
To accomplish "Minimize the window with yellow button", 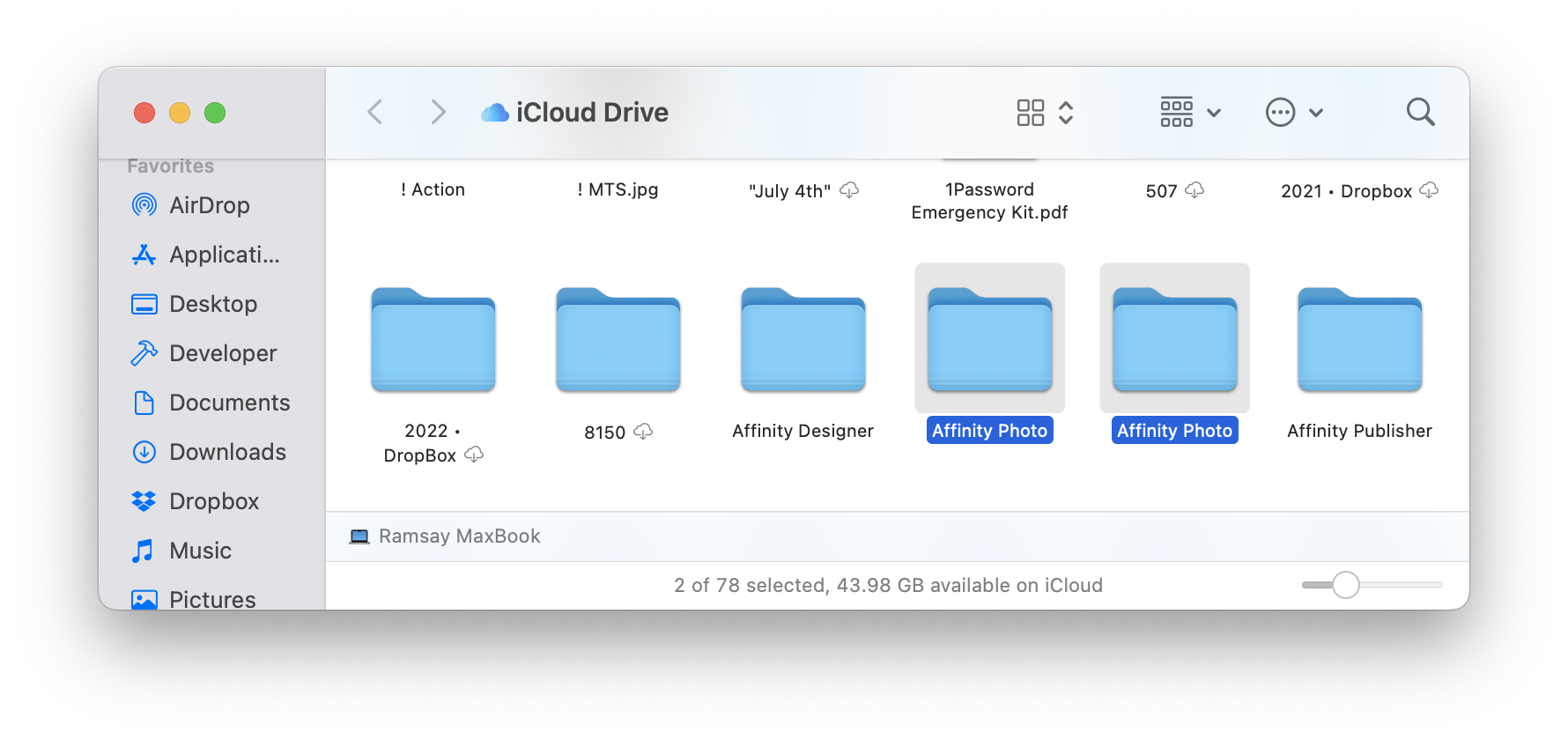I will coord(180,113).
